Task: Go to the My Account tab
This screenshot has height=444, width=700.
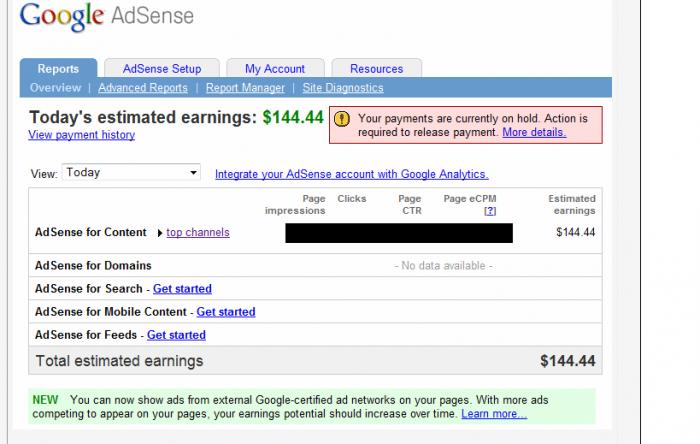Action: click(x=275, y=69)
